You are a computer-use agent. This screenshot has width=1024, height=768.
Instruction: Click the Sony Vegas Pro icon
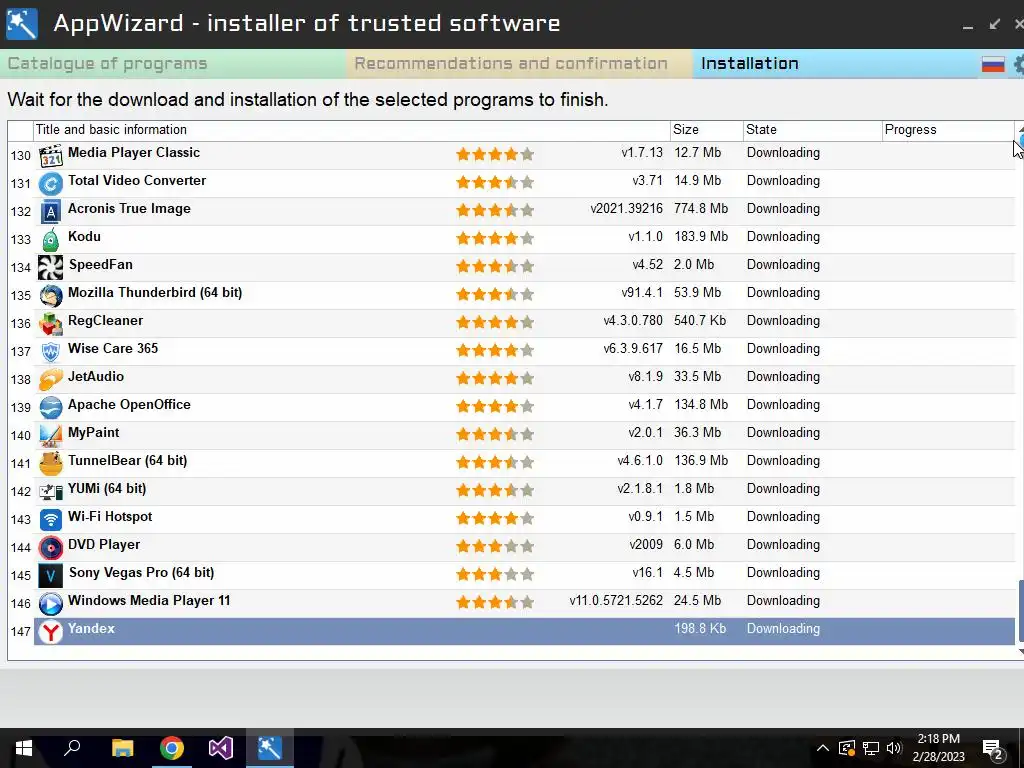pos(50,575)
